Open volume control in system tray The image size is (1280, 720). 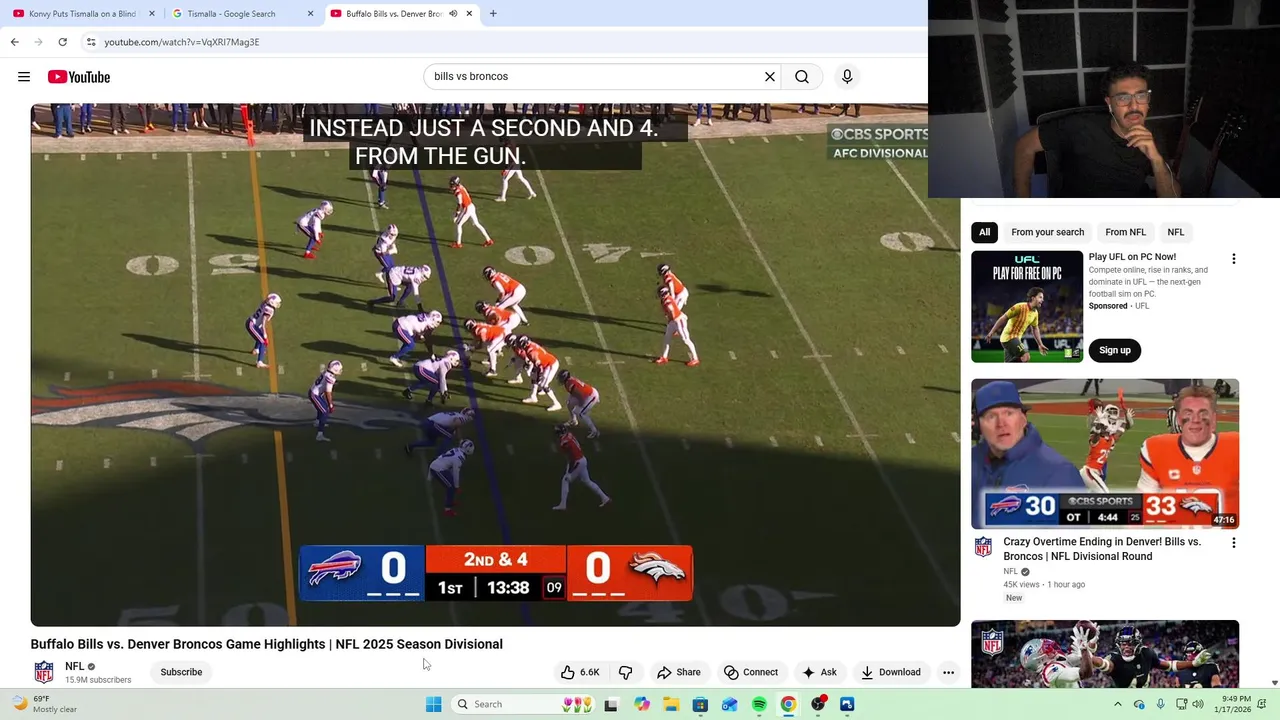tap(1198, 704)
